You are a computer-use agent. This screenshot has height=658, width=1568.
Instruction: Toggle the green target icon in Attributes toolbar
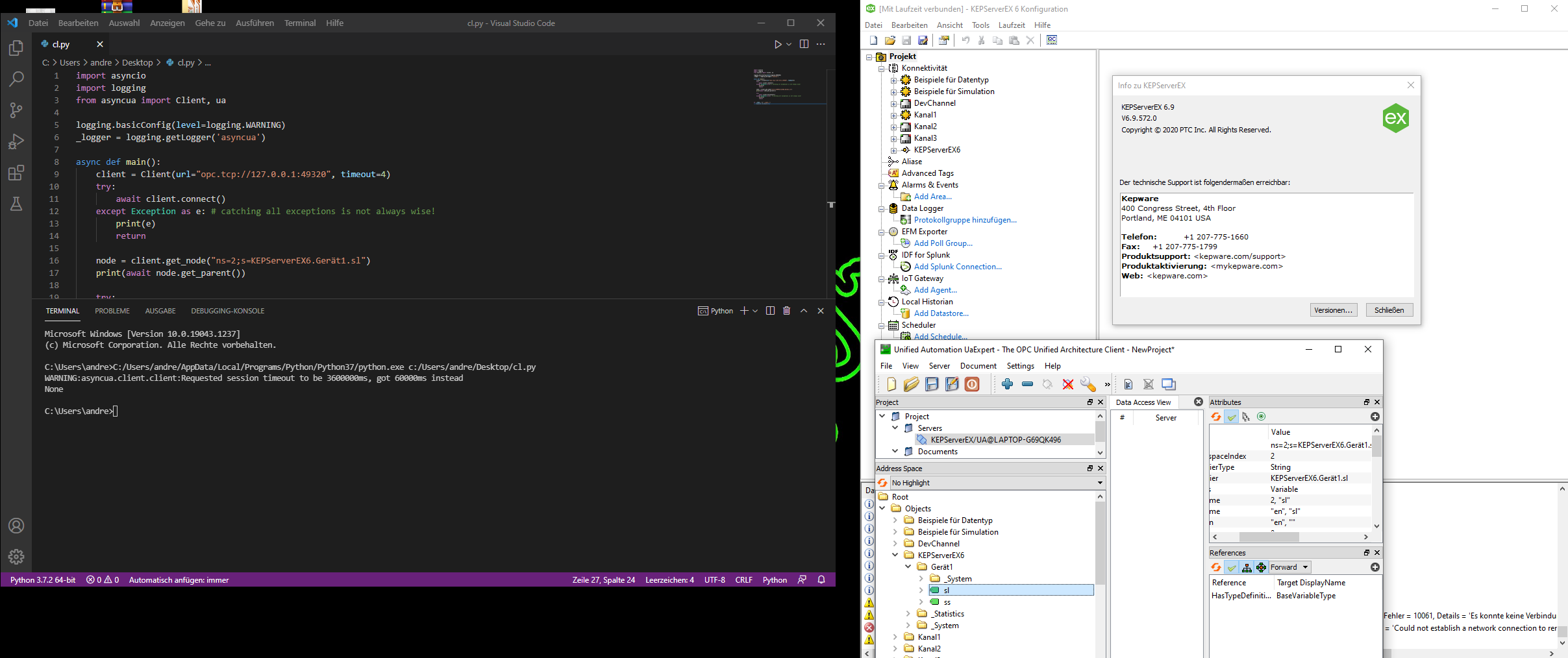point(1262,417)
